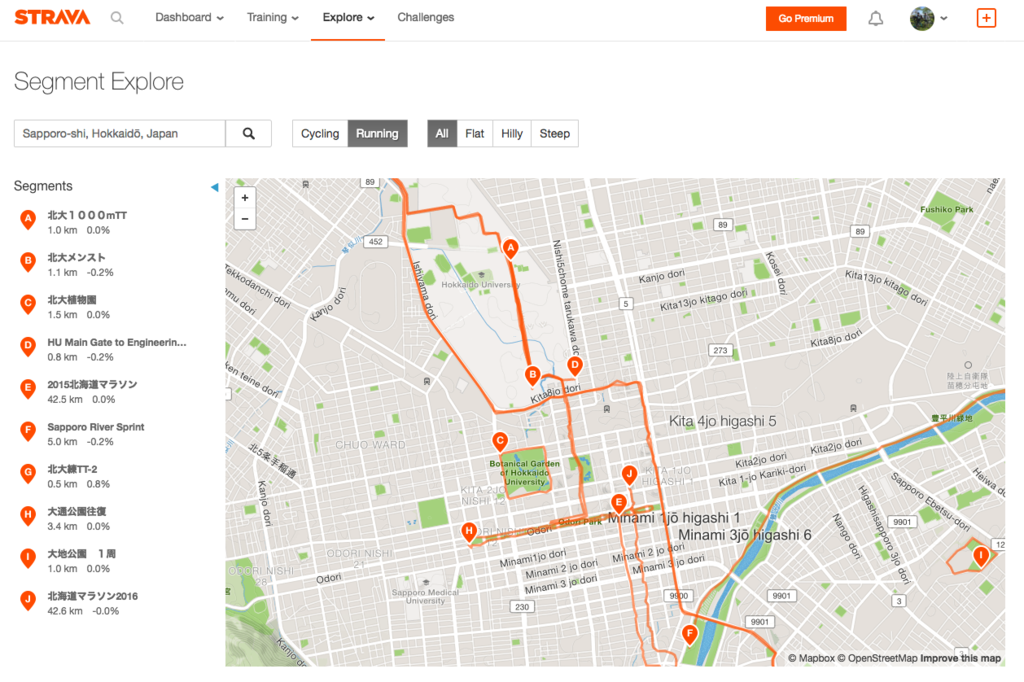Switch segment type to Cycling
The width and height of the screenshot is (1024, 682).
click(320, 133)
